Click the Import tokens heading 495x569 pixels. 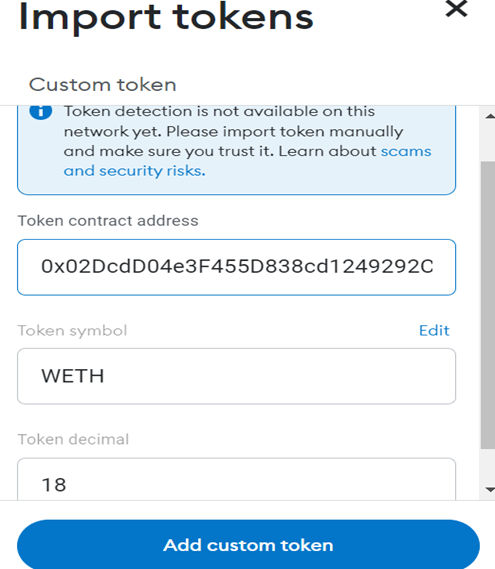click(166, 17)
